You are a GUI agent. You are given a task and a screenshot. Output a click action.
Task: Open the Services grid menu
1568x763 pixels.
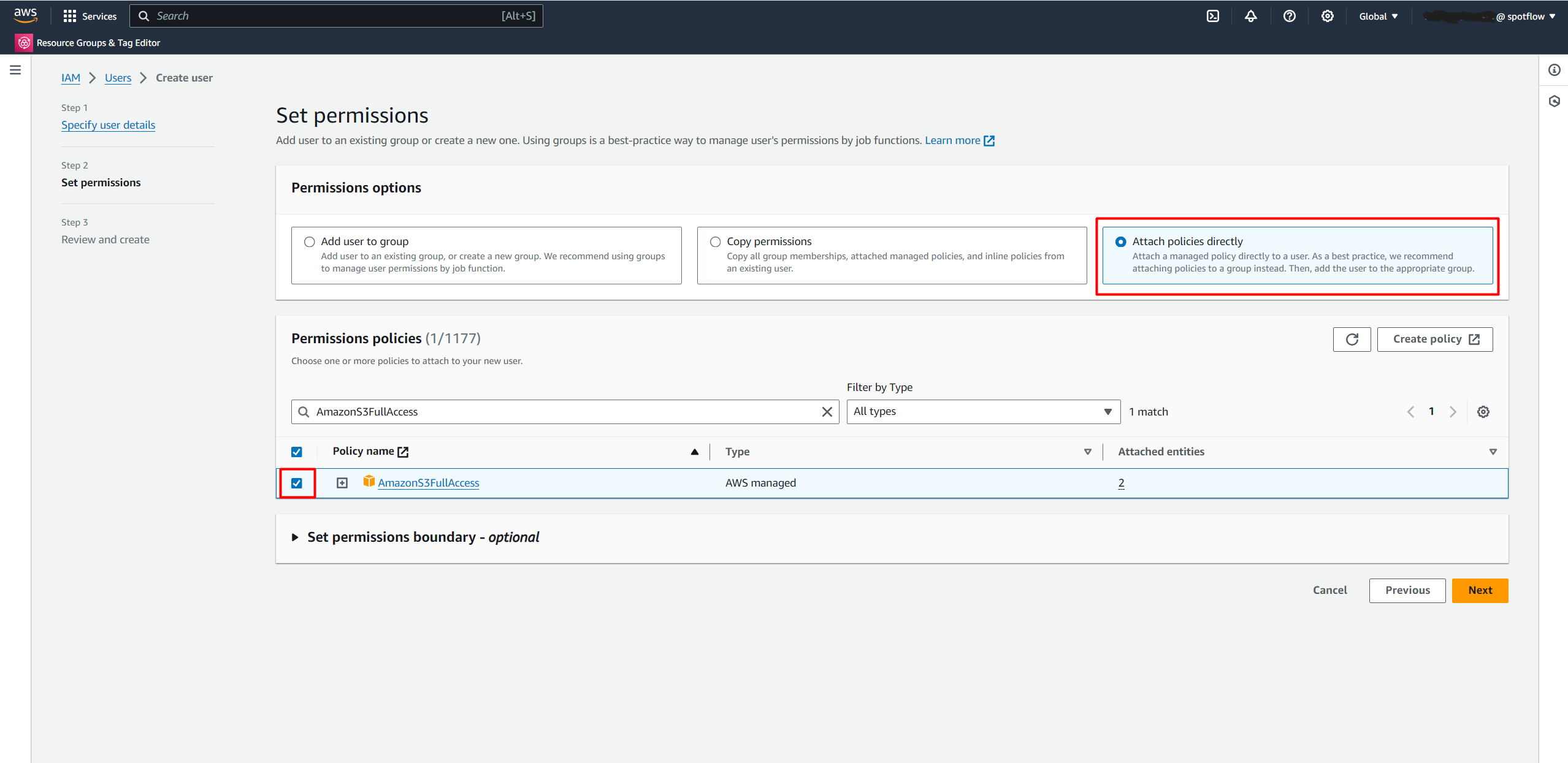(x=70, y=16)
